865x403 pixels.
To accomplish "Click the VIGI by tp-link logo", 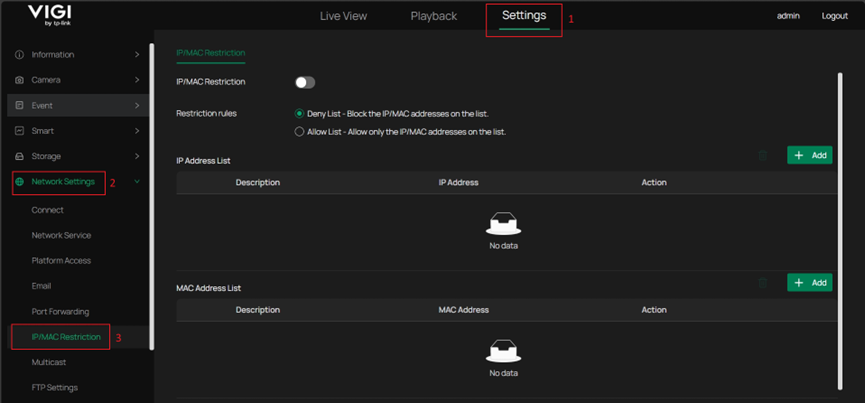I will click(49, 16).
